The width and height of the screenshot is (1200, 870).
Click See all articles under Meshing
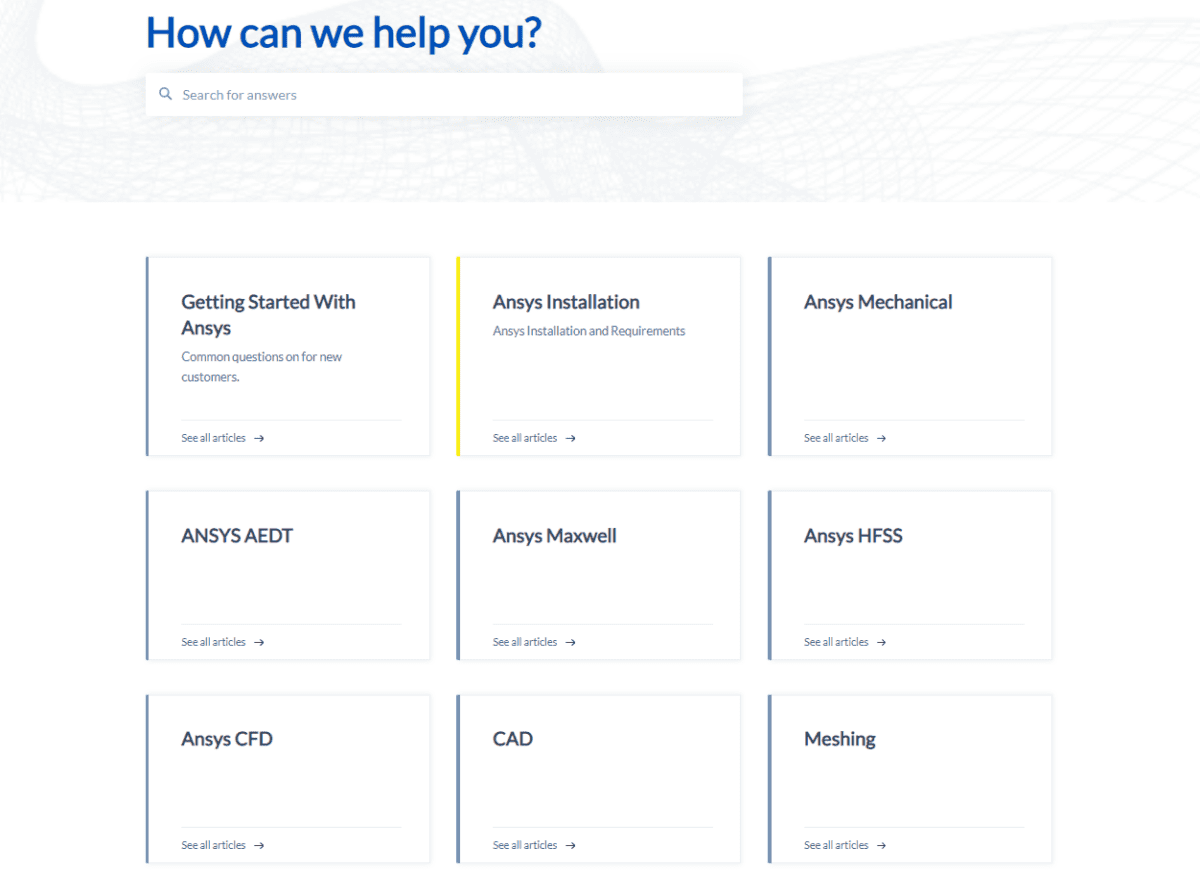point(836,845)
